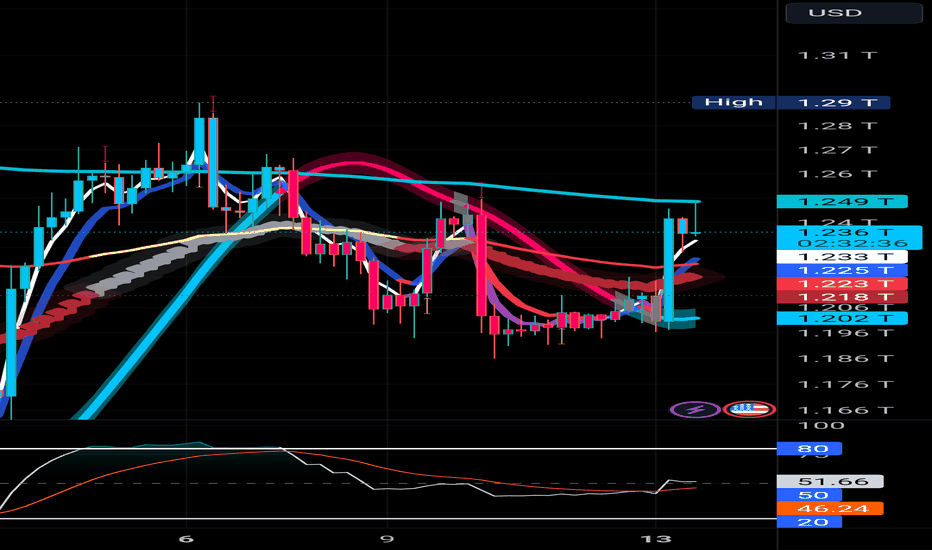Click the oscillator level 20 label
932x550 pixels.
[x=810, y=521]
